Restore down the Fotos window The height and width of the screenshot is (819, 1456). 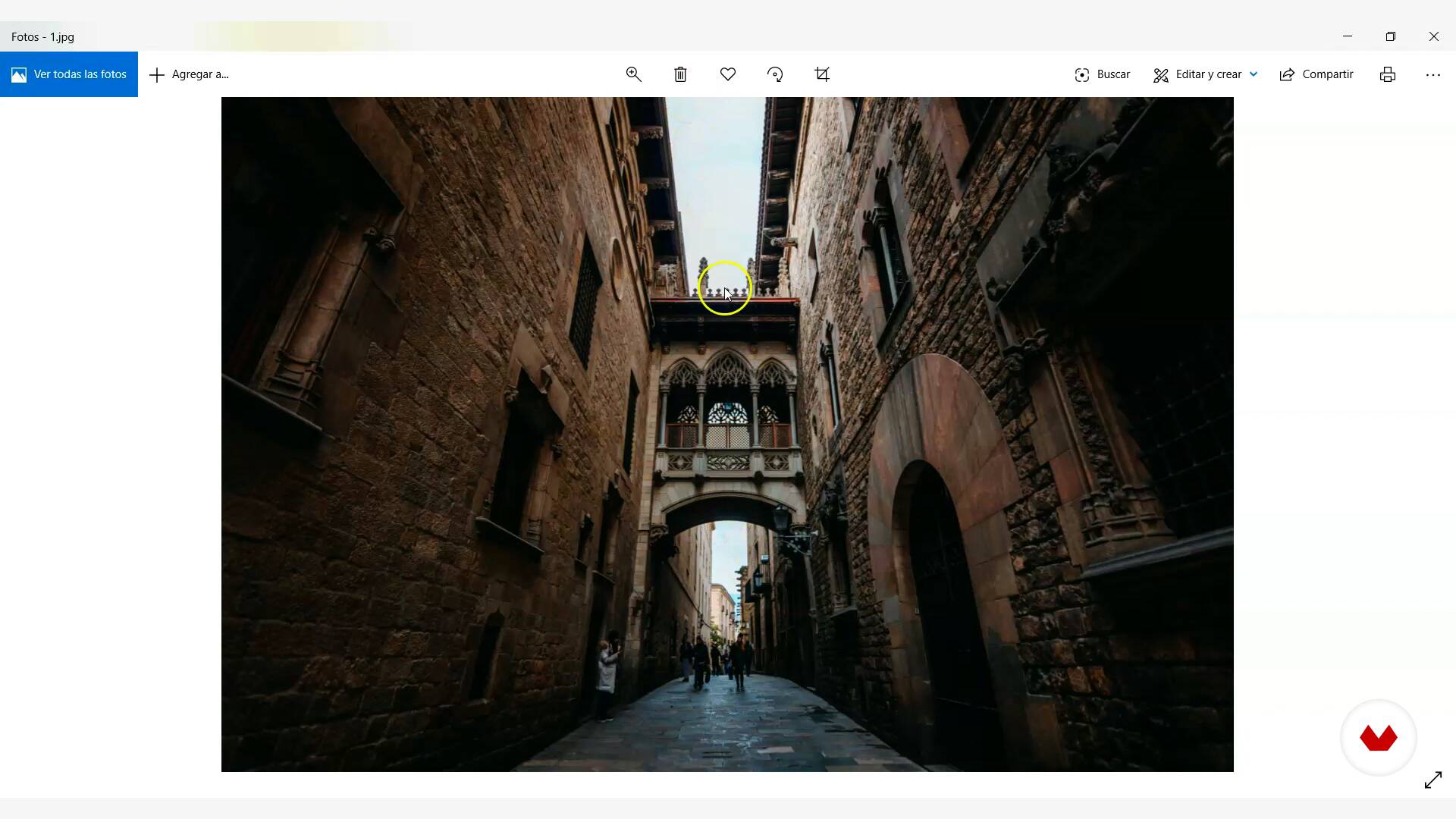(1391, 36)
